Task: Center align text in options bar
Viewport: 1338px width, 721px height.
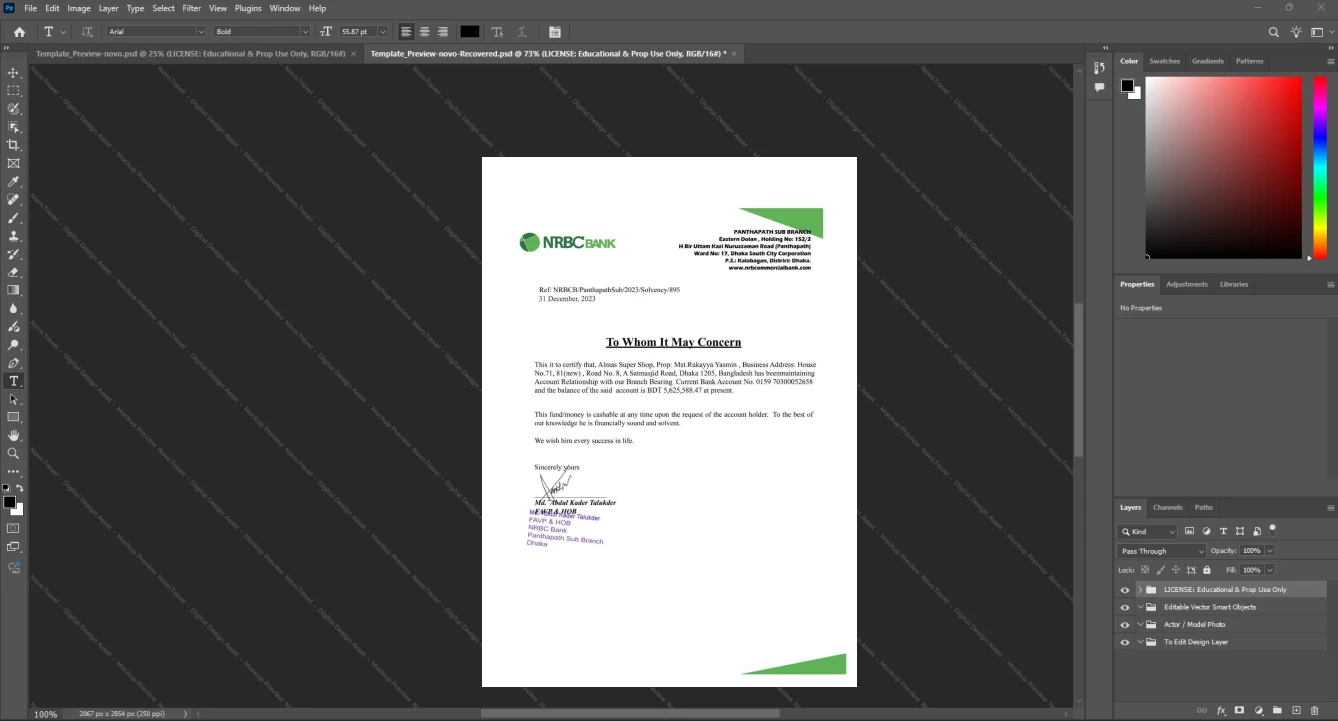Action: (424, 32)
